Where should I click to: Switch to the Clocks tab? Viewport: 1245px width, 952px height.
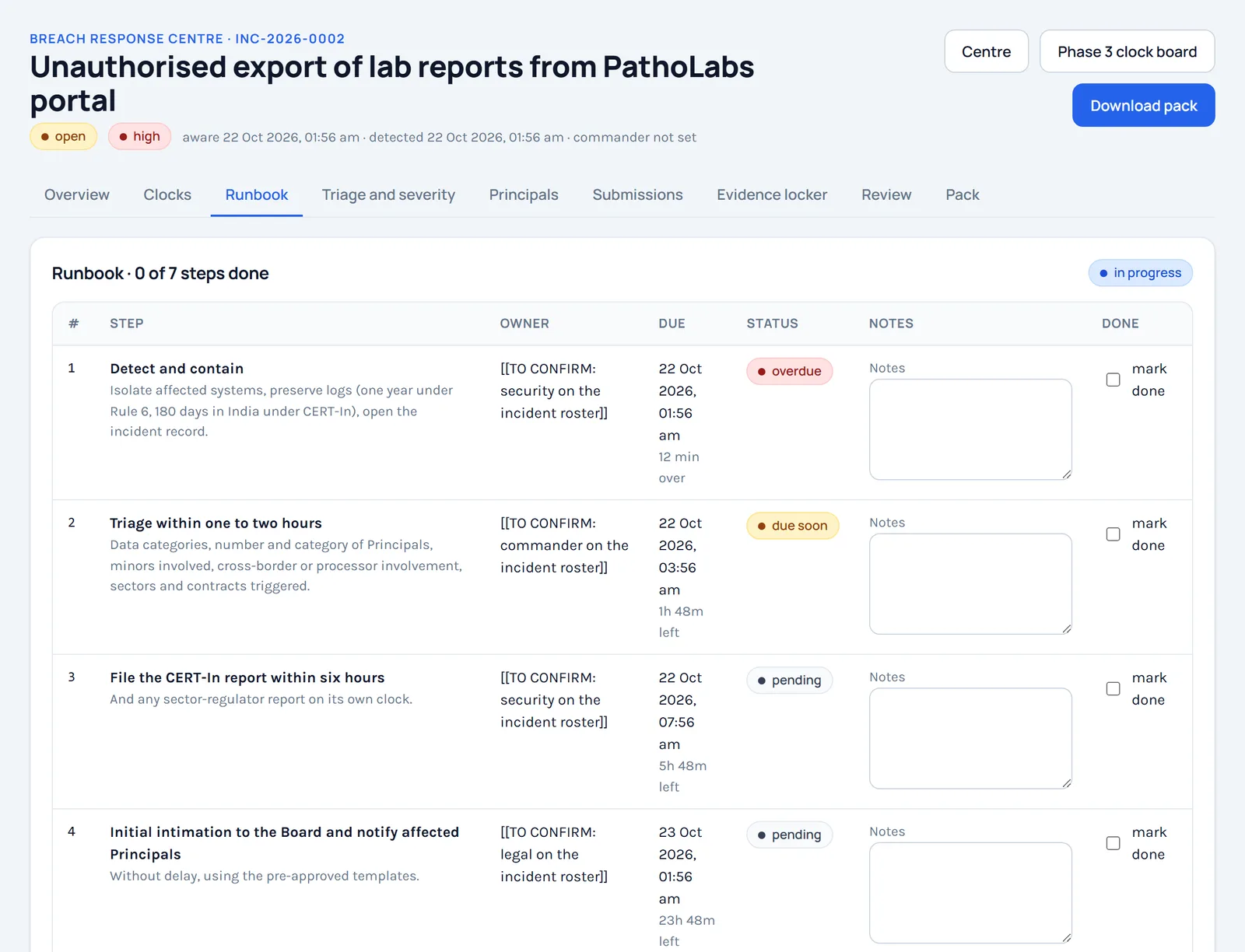pos(167,194)
